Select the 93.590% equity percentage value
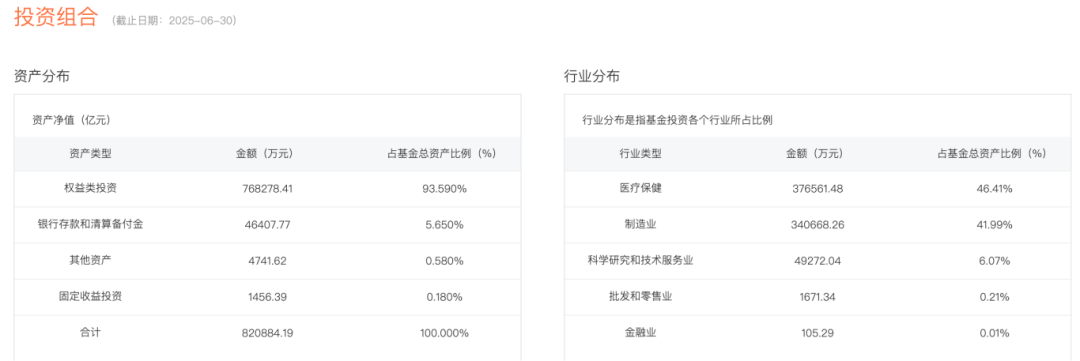 444,188
